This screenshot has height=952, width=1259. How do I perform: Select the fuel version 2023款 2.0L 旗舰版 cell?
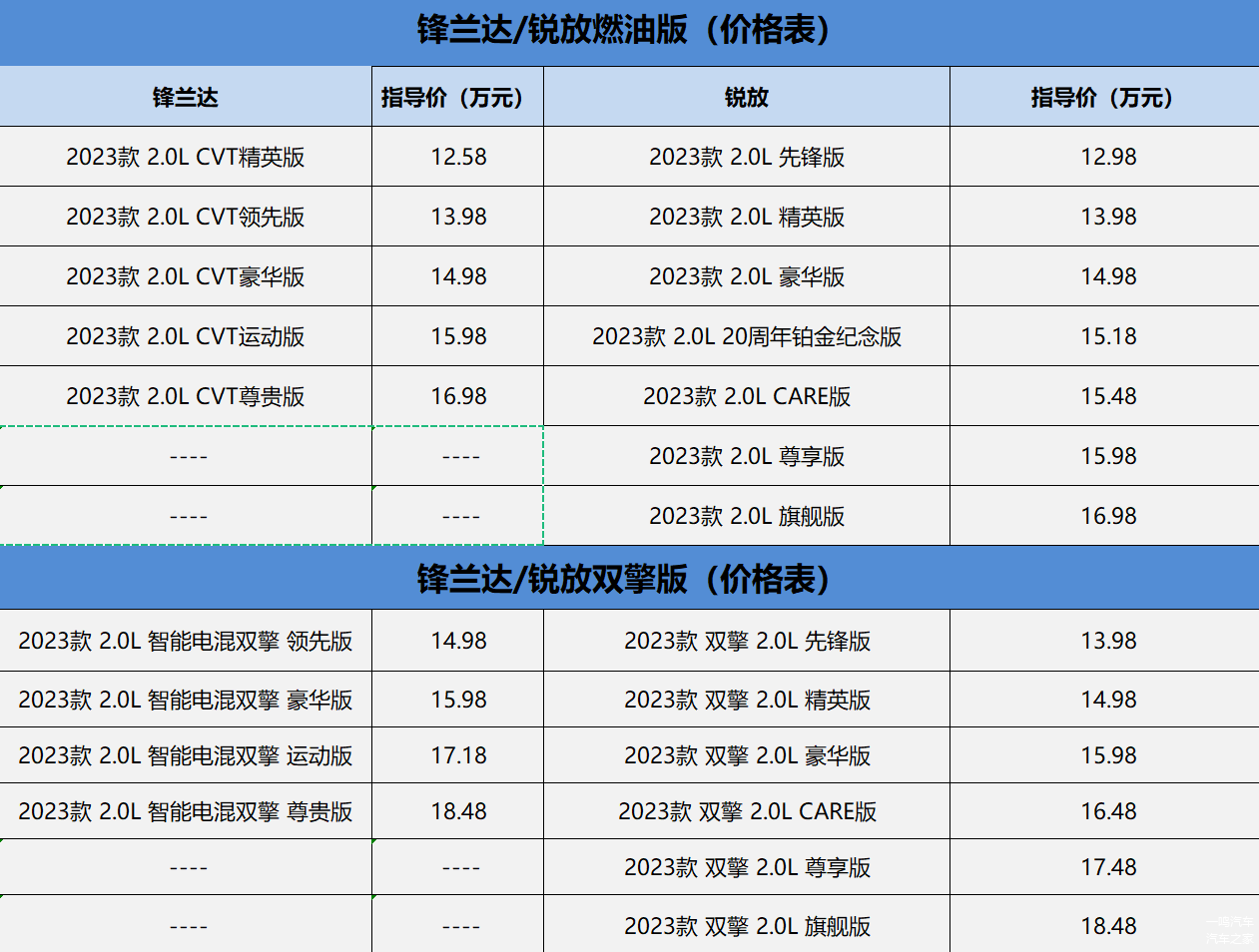click(747, 516)
